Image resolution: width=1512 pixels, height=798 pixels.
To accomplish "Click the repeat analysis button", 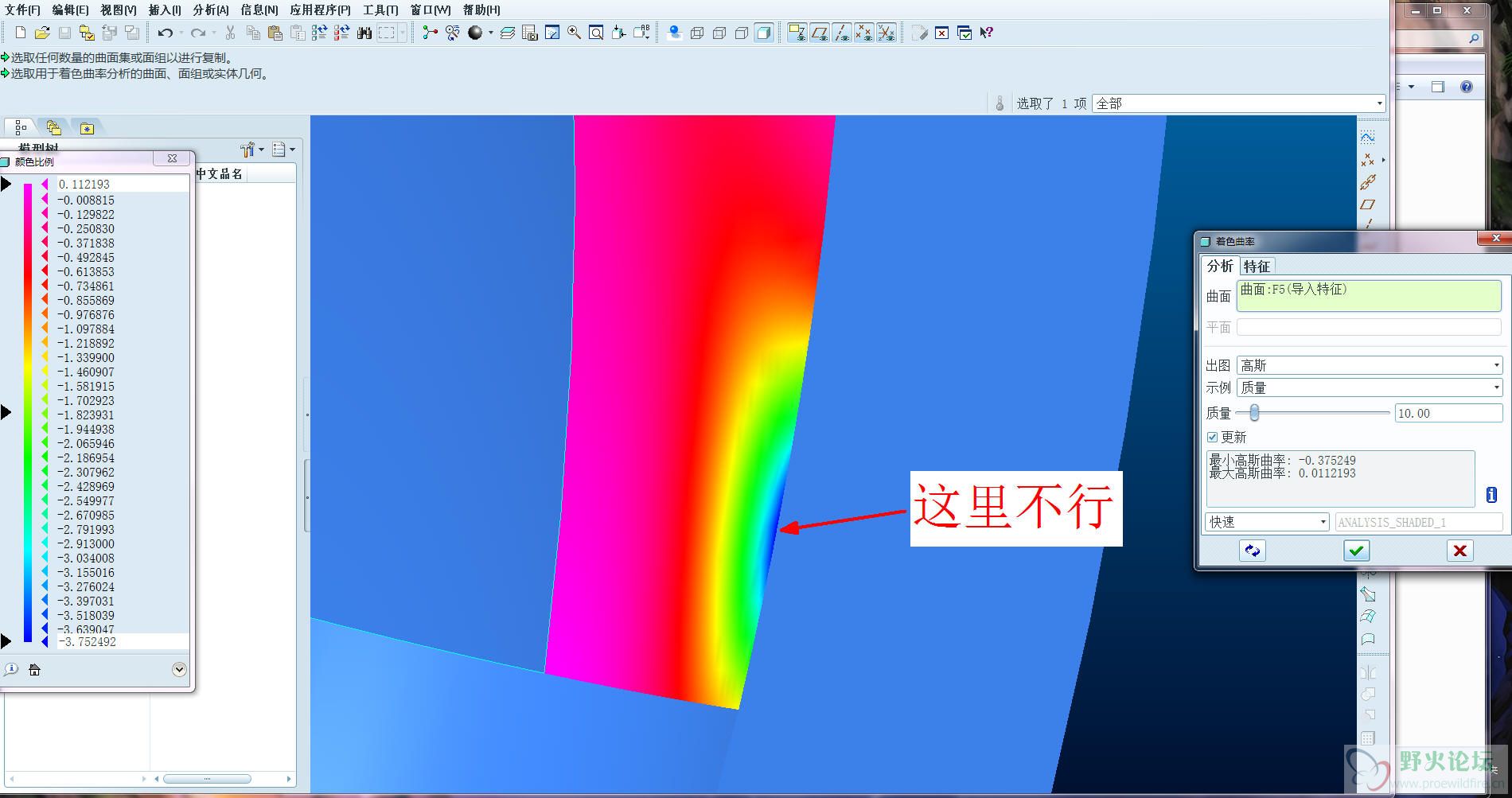I will click(x=1253, y=551).
